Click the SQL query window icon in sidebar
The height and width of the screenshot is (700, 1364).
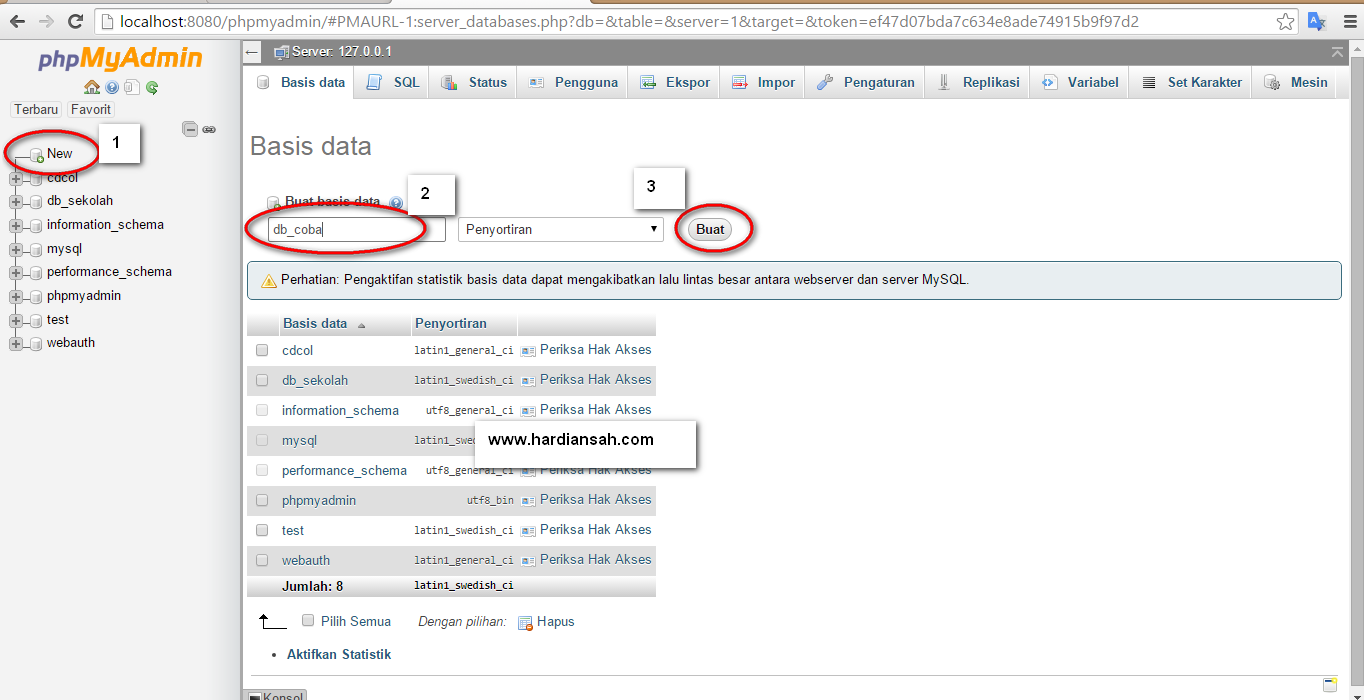131,87
